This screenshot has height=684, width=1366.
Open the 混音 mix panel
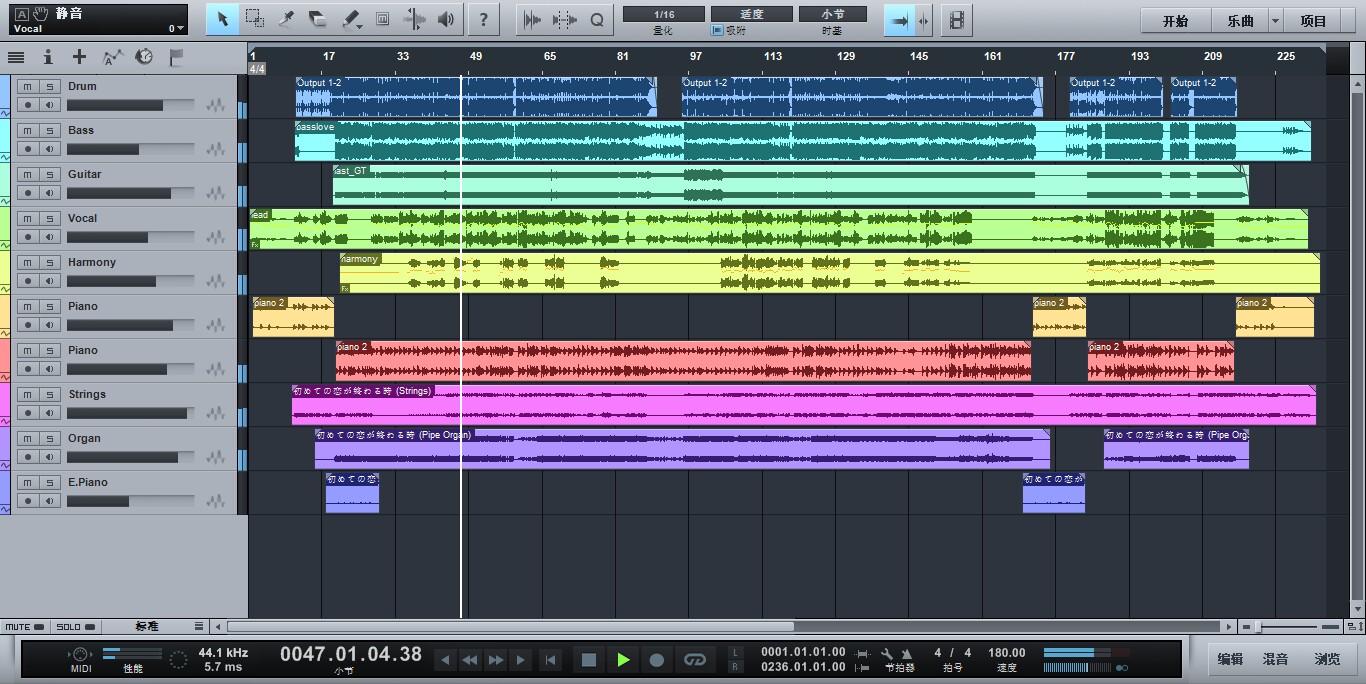1275,659
